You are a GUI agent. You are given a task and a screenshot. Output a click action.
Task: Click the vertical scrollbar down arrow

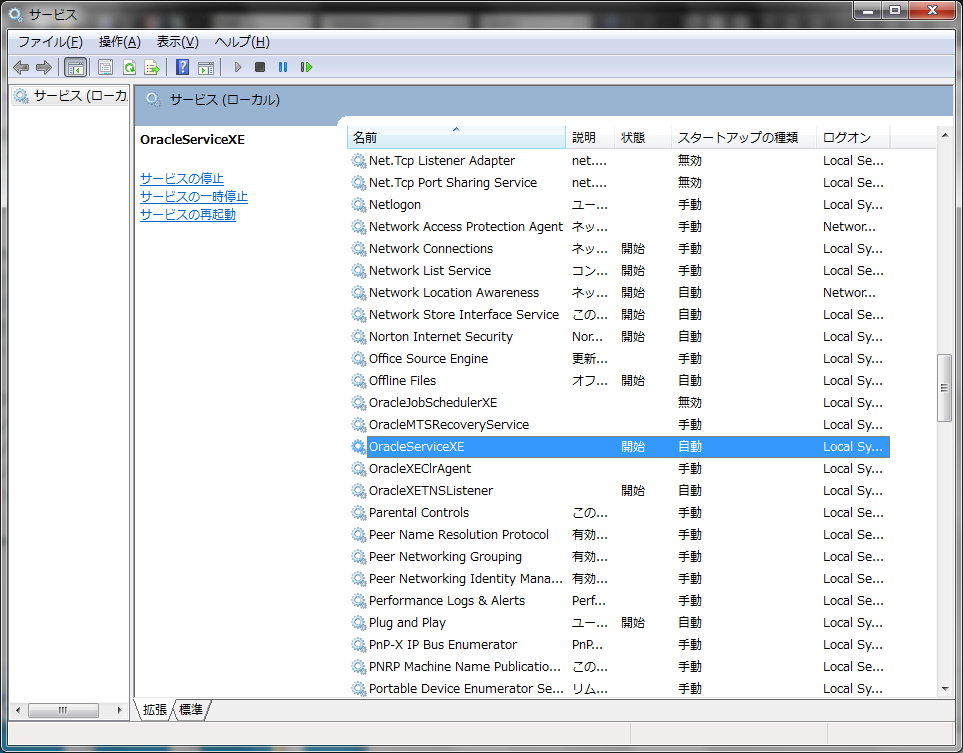pos(945,689)
